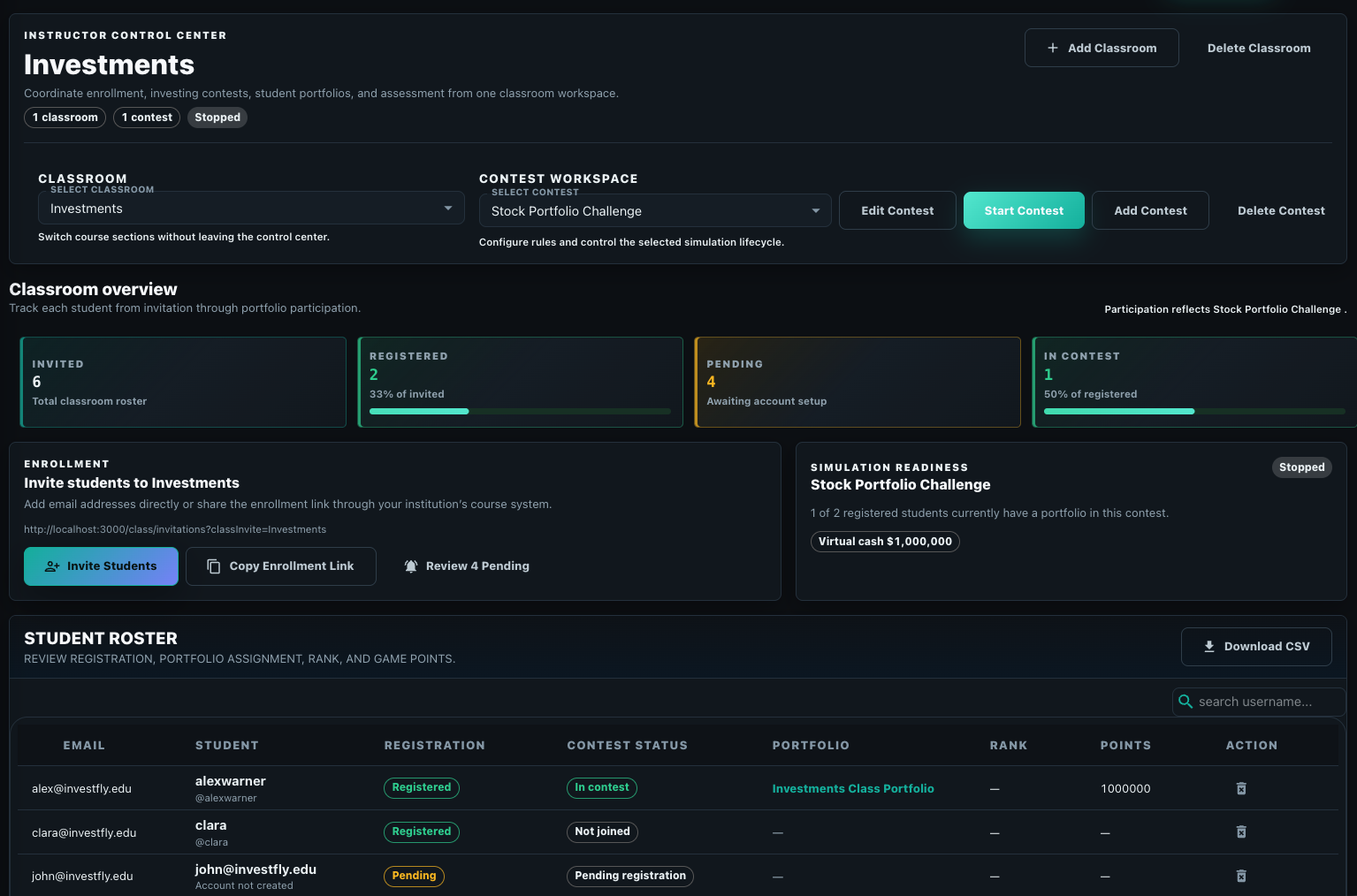Click the Student column header

click(227, 746)
